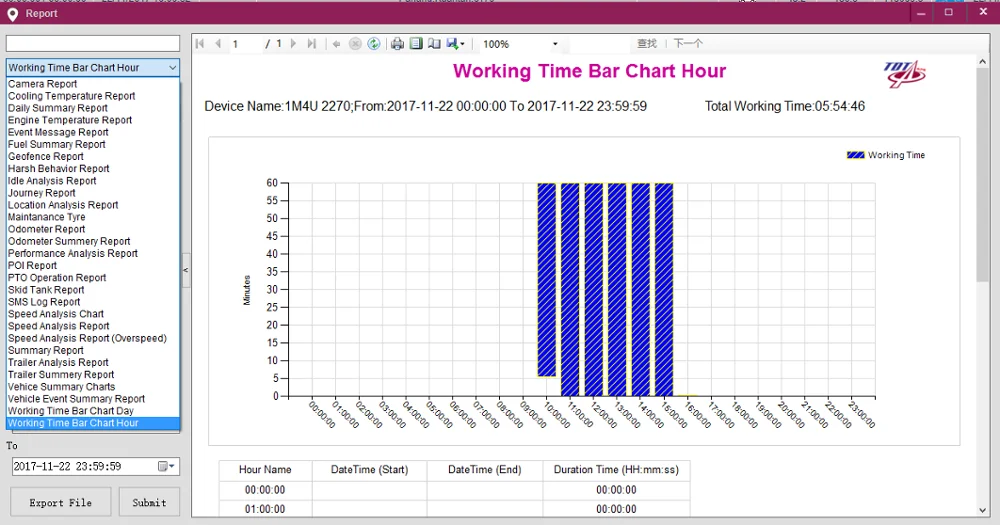This screenshot has width=1000, height=525.
Task: Choose Working Time Bar Chart Day
Action: tap(70, 411)
